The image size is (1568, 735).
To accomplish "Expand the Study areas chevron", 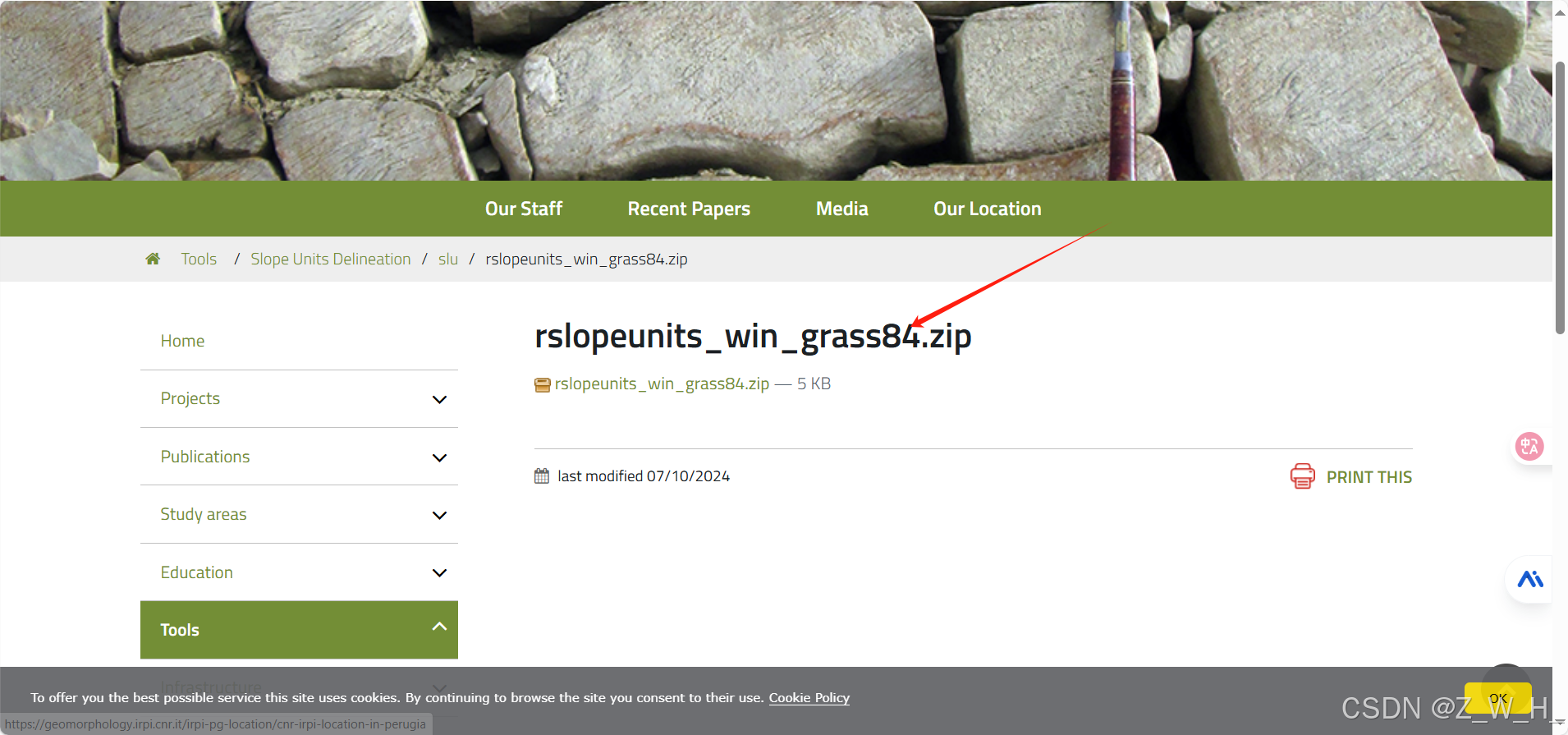I will pos(439,516).
